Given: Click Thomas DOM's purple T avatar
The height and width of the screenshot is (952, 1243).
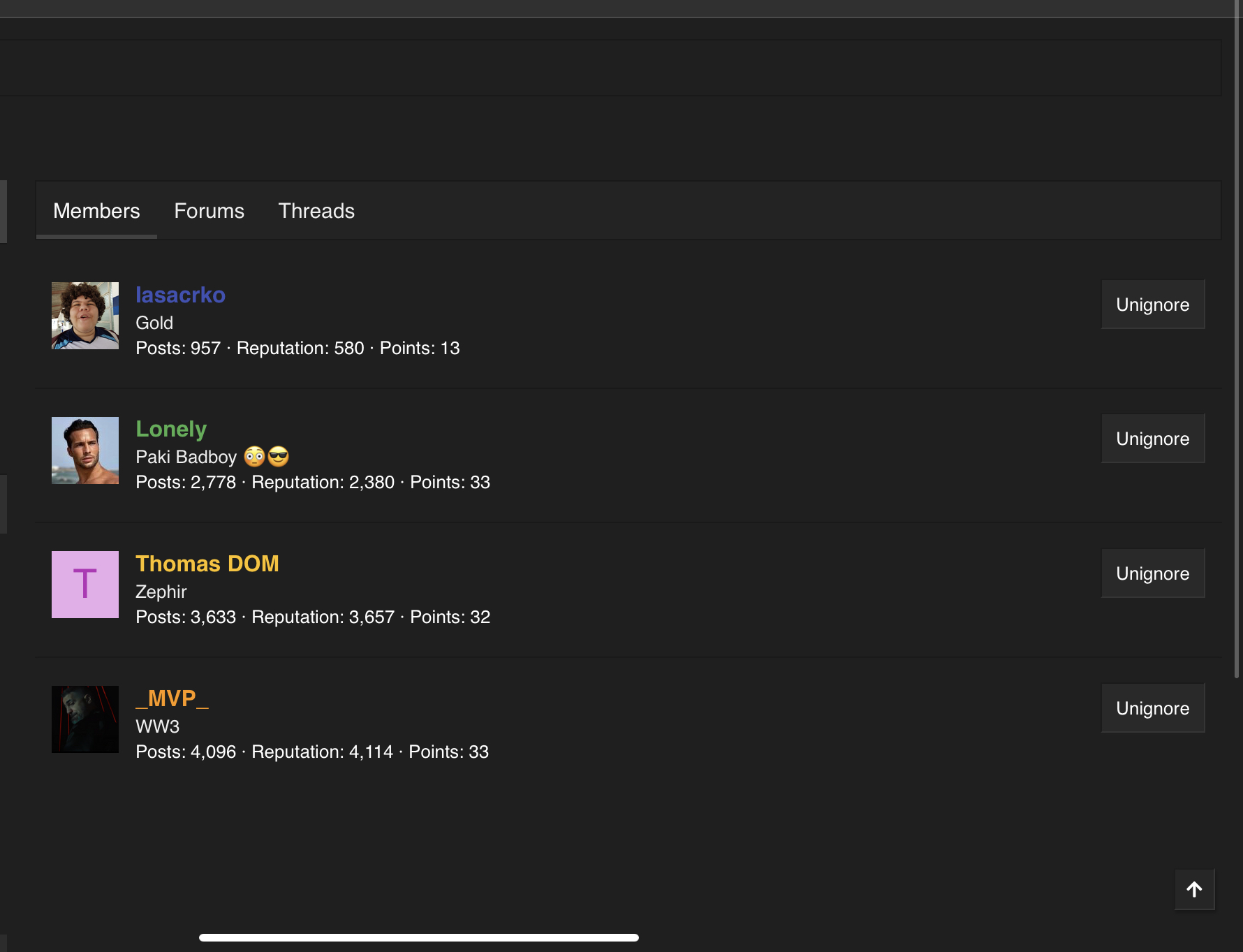Looking at the screenshot, I should [x=85, y=585].
